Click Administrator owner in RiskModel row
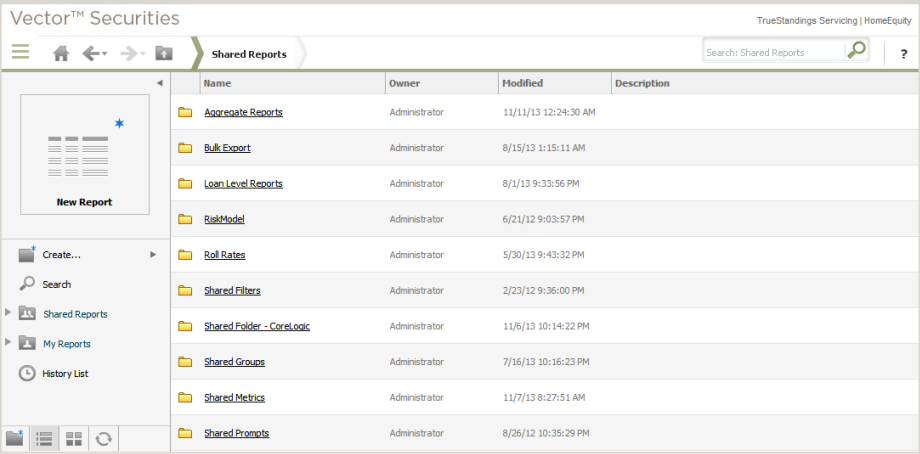 click(x=417, y=219)
